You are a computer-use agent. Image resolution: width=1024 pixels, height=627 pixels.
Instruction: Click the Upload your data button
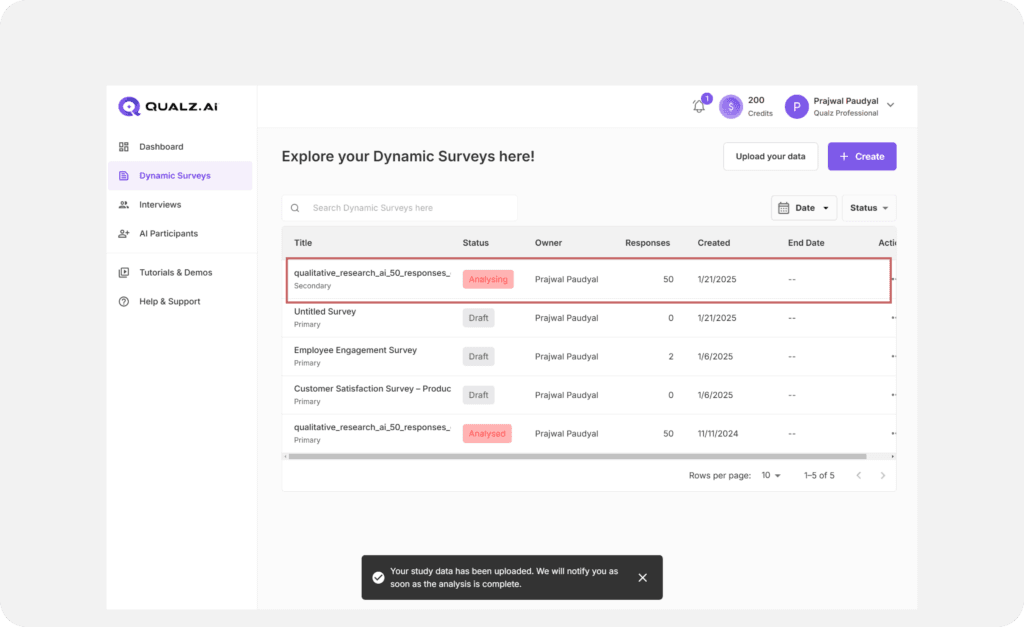[x=770, y=156]
